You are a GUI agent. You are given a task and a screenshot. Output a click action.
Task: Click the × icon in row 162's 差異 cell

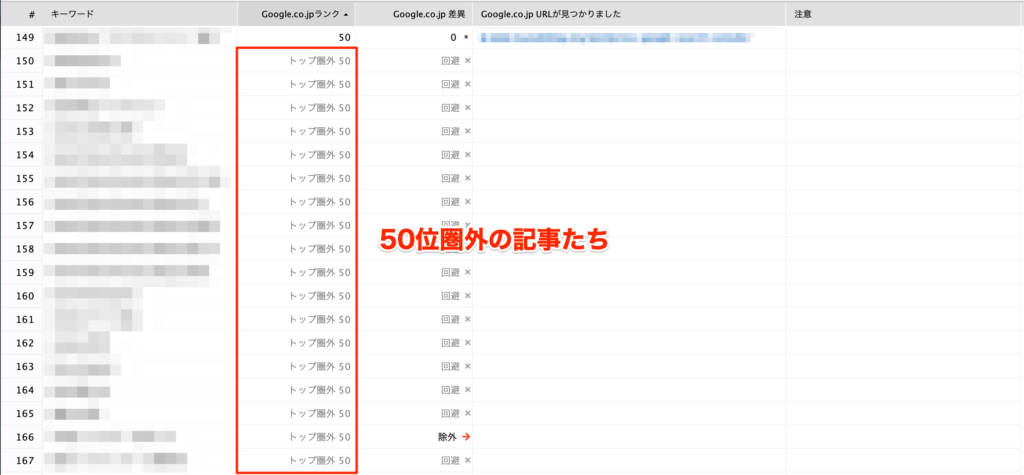(x=467, y=343)
